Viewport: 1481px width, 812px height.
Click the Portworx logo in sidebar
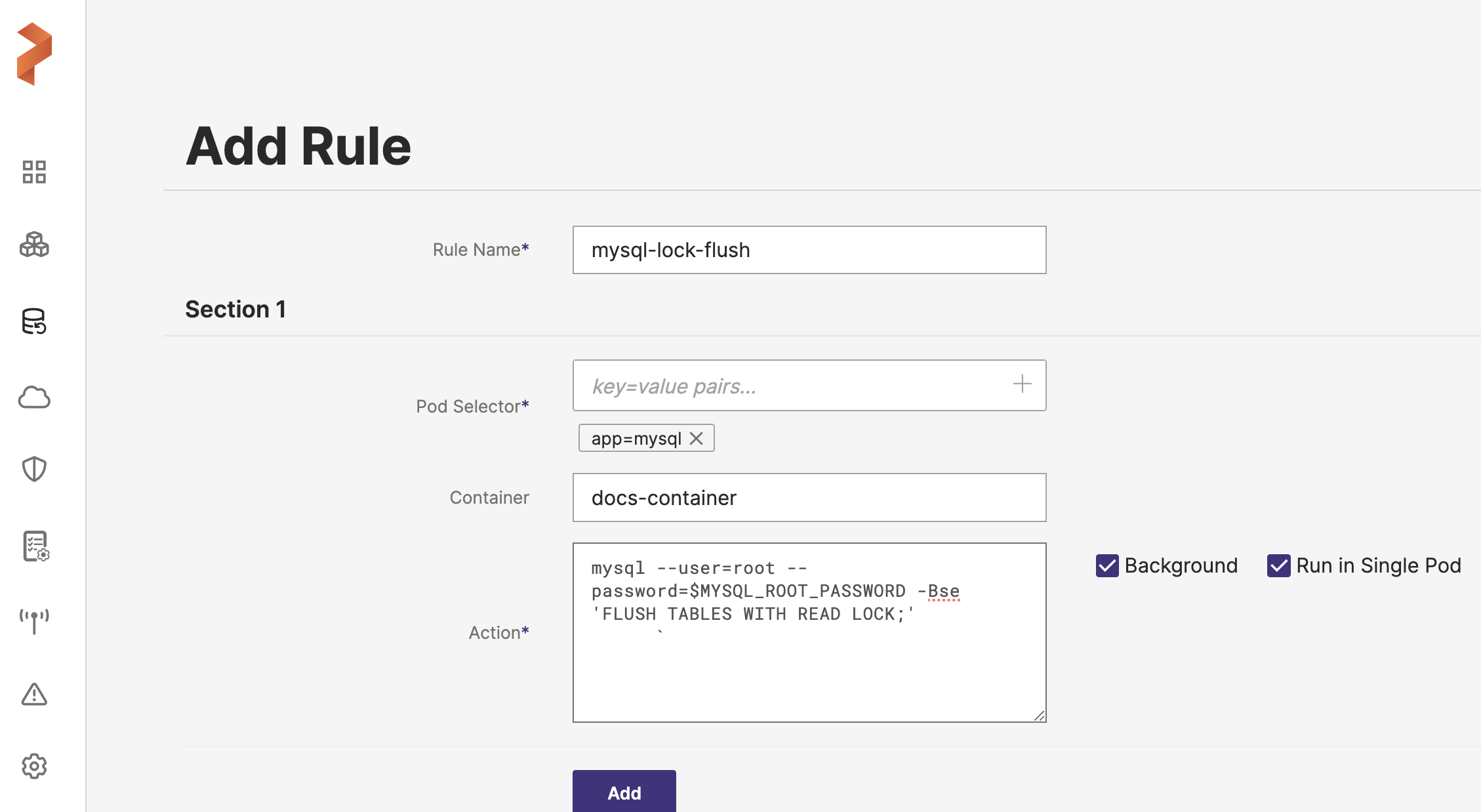click(34, 54)
